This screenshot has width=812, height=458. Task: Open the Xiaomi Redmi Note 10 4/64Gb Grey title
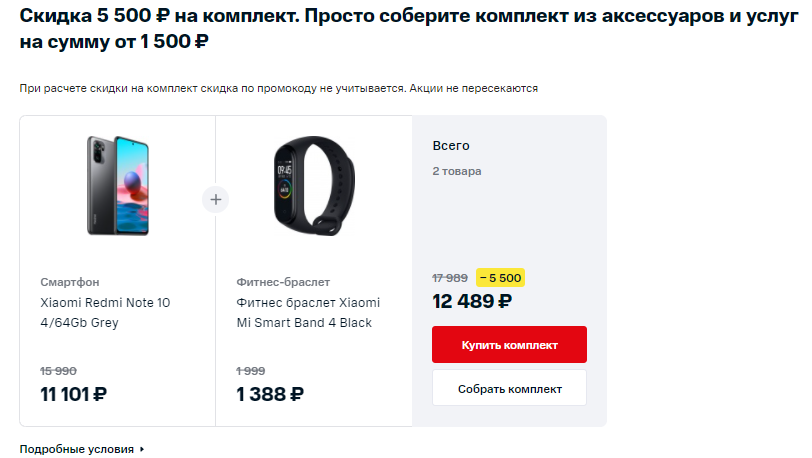(105, 312)
